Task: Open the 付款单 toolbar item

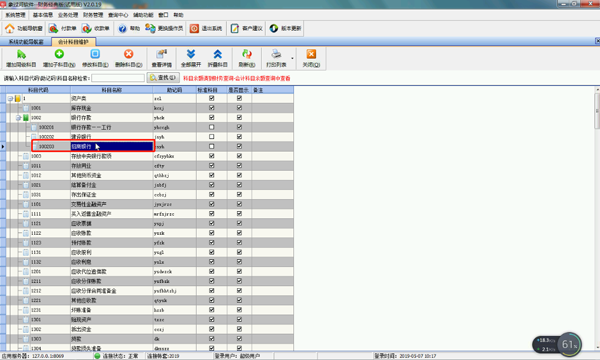Action: (x=63, y=28)
